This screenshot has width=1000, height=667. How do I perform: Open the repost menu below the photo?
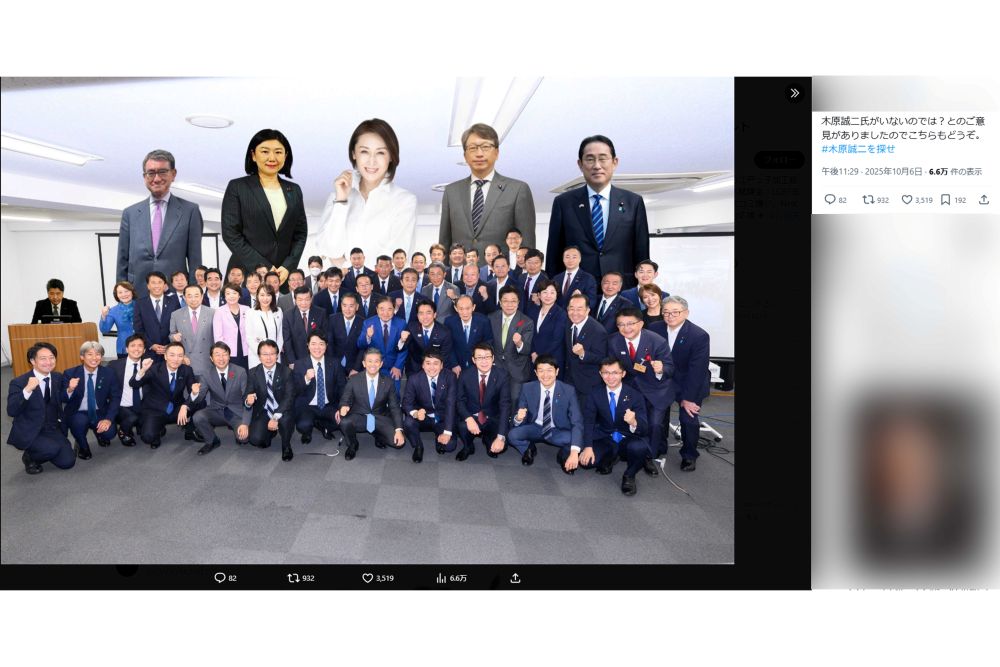coord(293,578)
